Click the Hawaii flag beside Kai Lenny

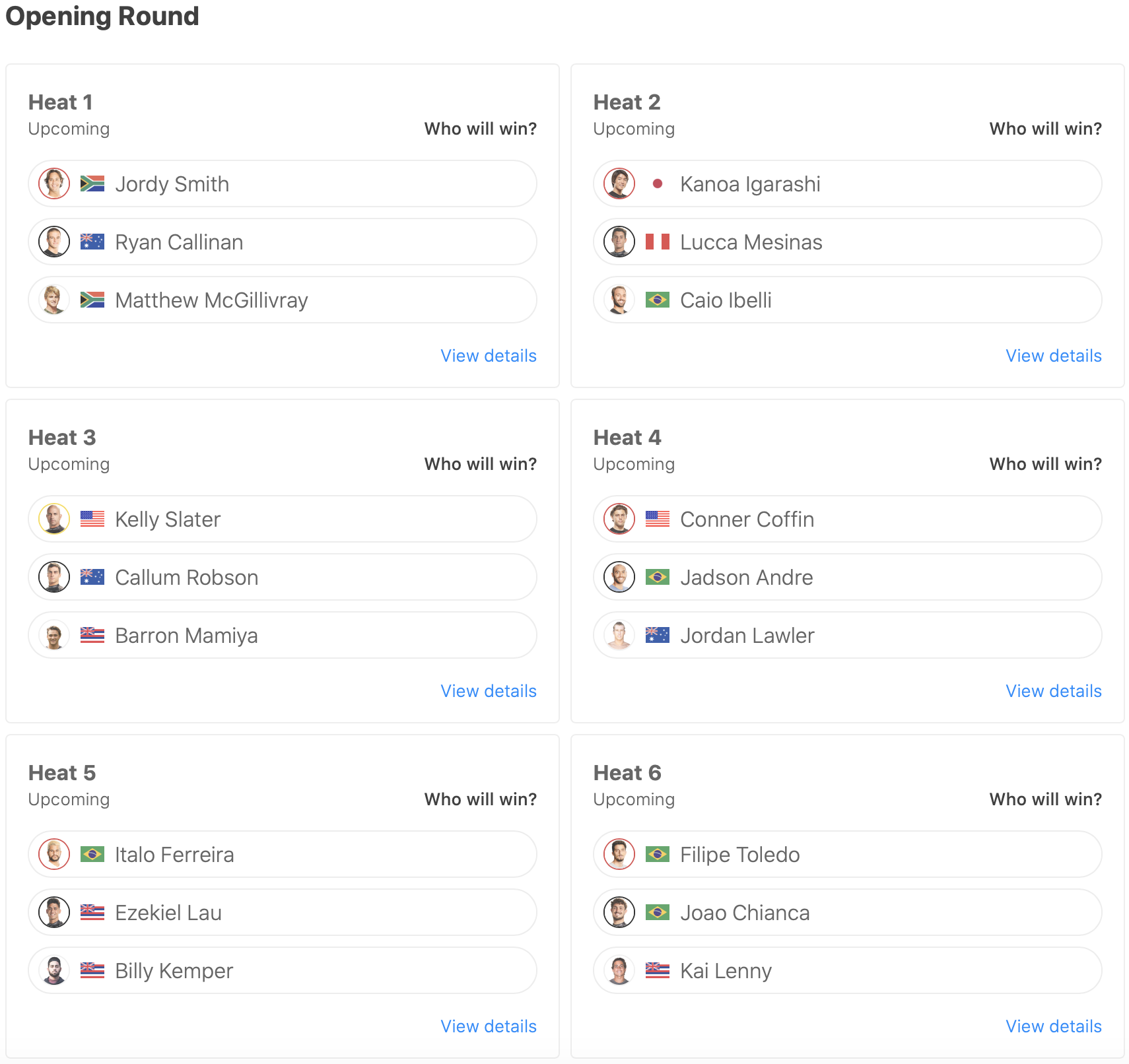click(x=657, y=970)
